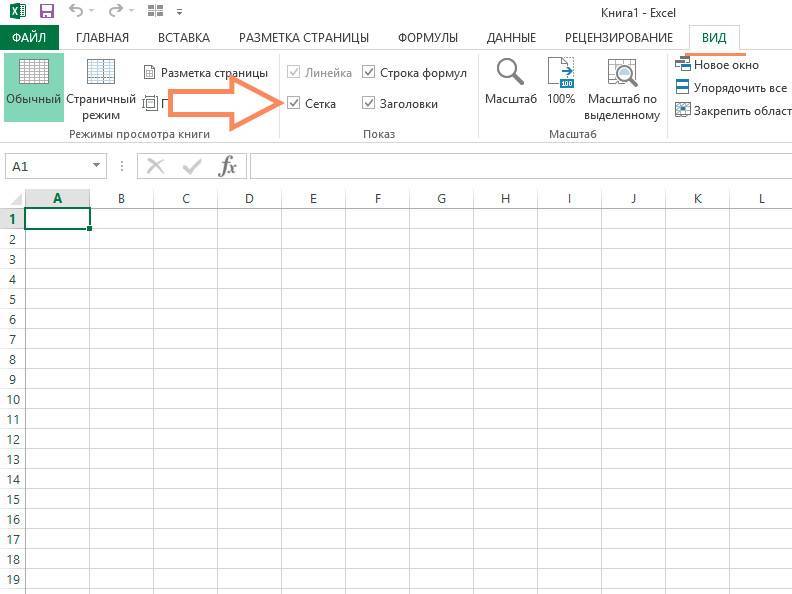Uncheck the Сетка gridlines checkbox
Viewport: 792px width, 594px height.
tap(293, 103)
